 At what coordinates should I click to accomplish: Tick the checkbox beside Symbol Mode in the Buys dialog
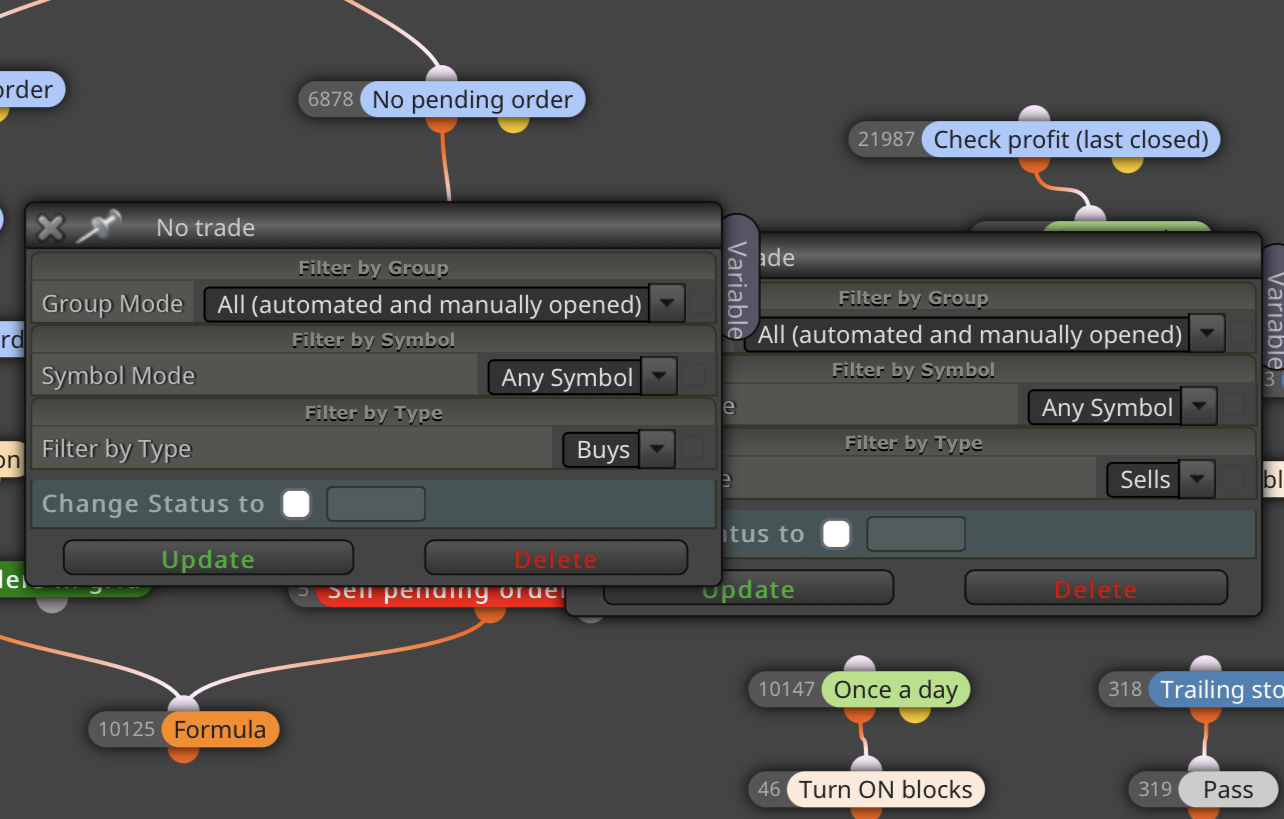click(694, 376)
